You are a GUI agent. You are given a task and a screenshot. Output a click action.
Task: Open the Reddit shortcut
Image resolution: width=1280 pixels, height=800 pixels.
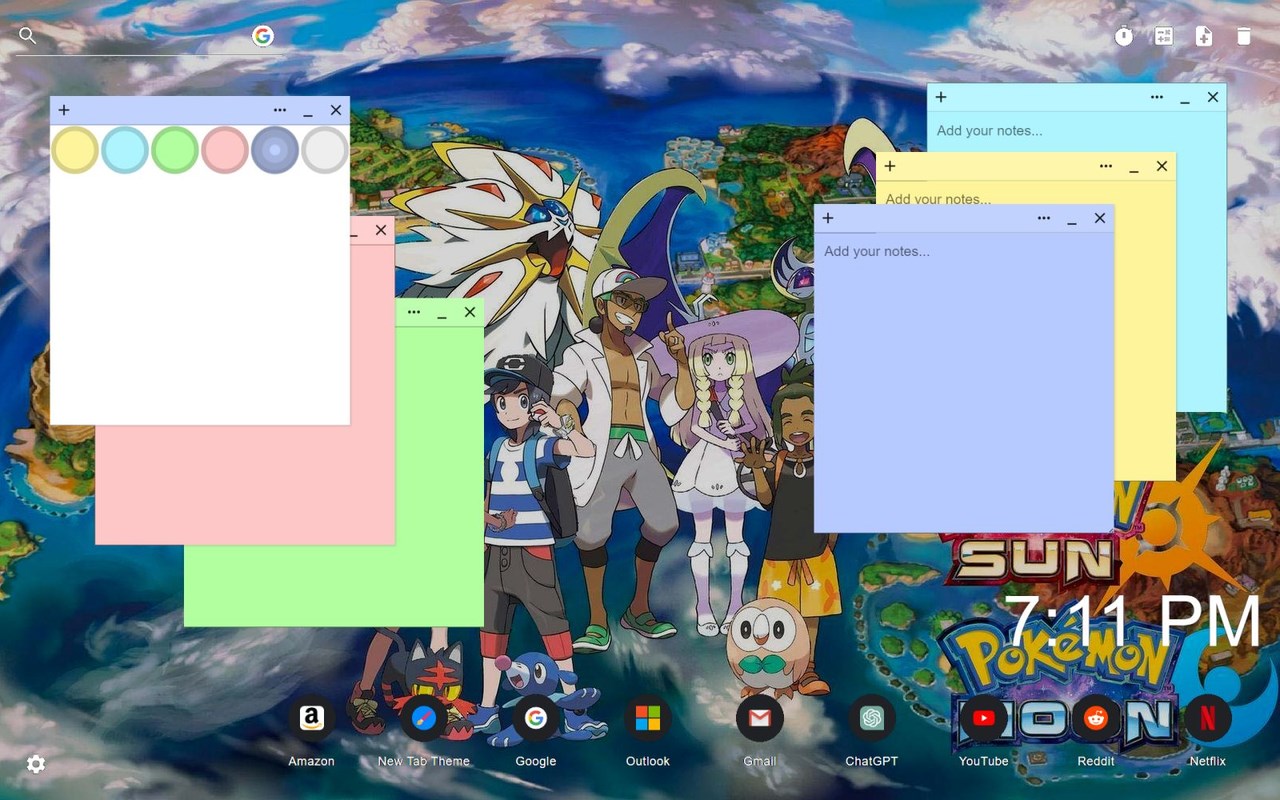point(1096,718)
